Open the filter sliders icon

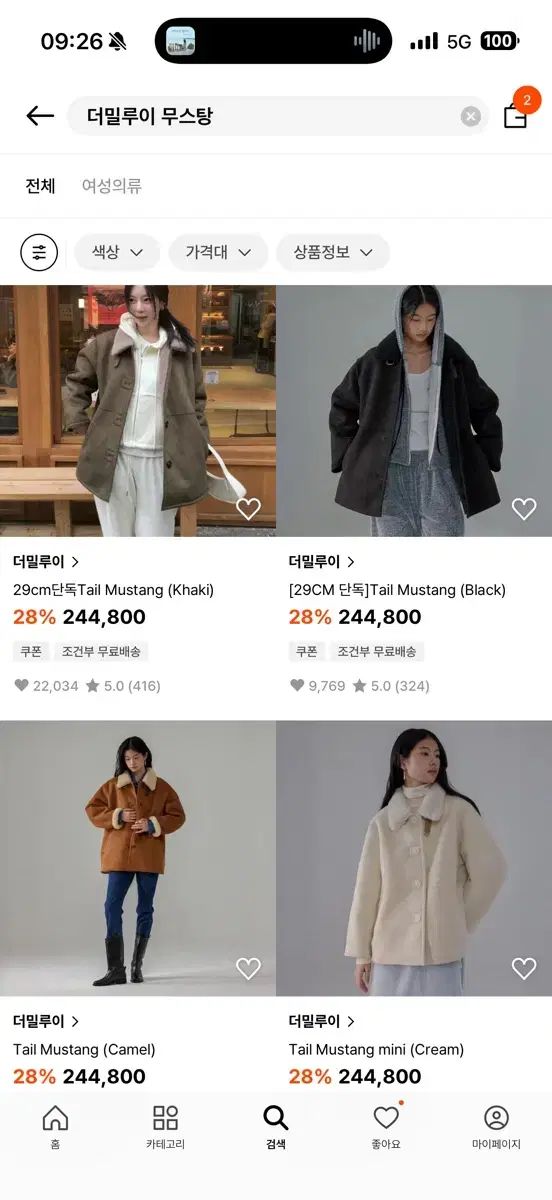pyautogui.click(x=39, y=252)
